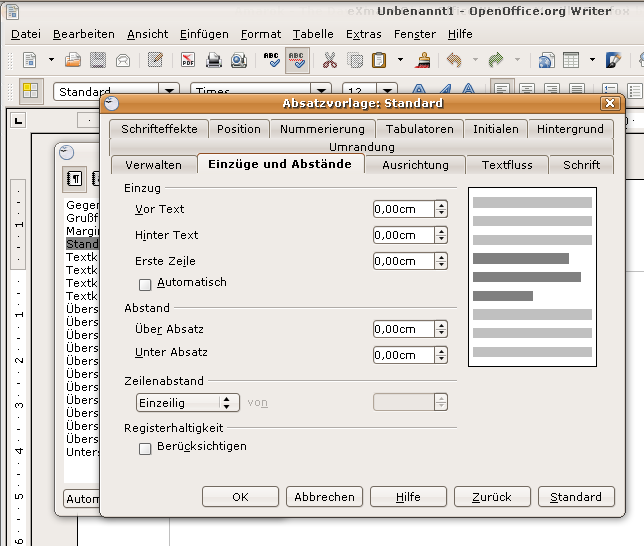Click the Spellcheck ABC icon
Image resolution: width=644 pixels, height=546 pixels.
click(271, 60)
